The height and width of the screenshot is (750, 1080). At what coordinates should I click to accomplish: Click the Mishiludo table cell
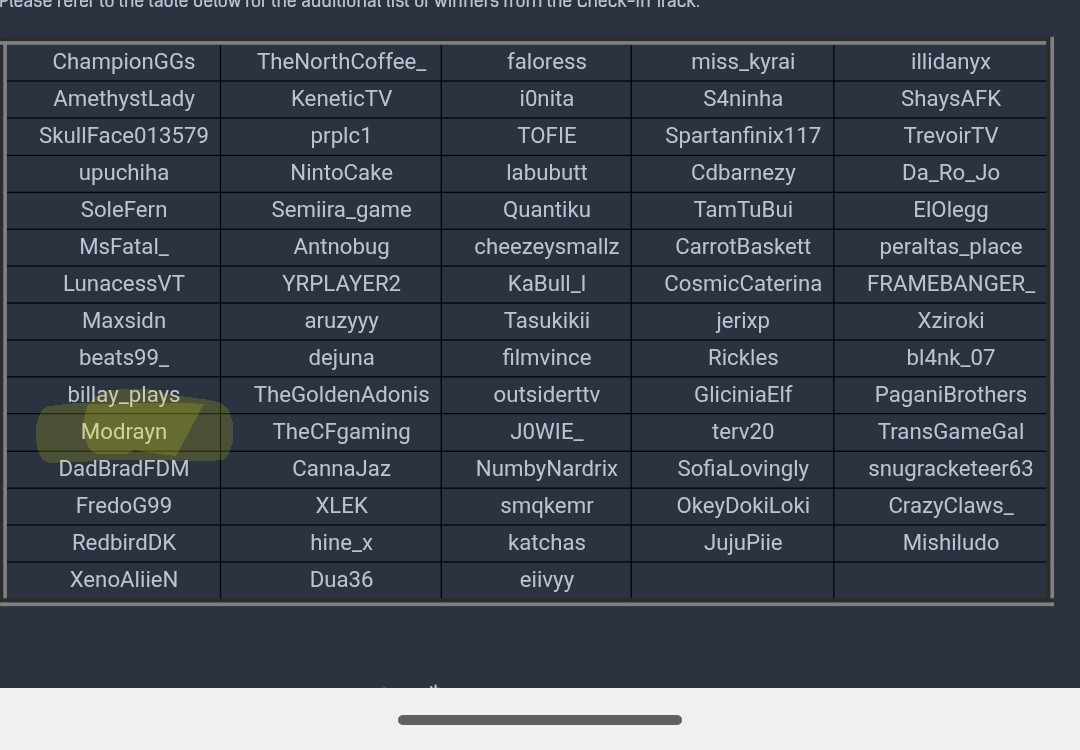click(x=950, y=543)
